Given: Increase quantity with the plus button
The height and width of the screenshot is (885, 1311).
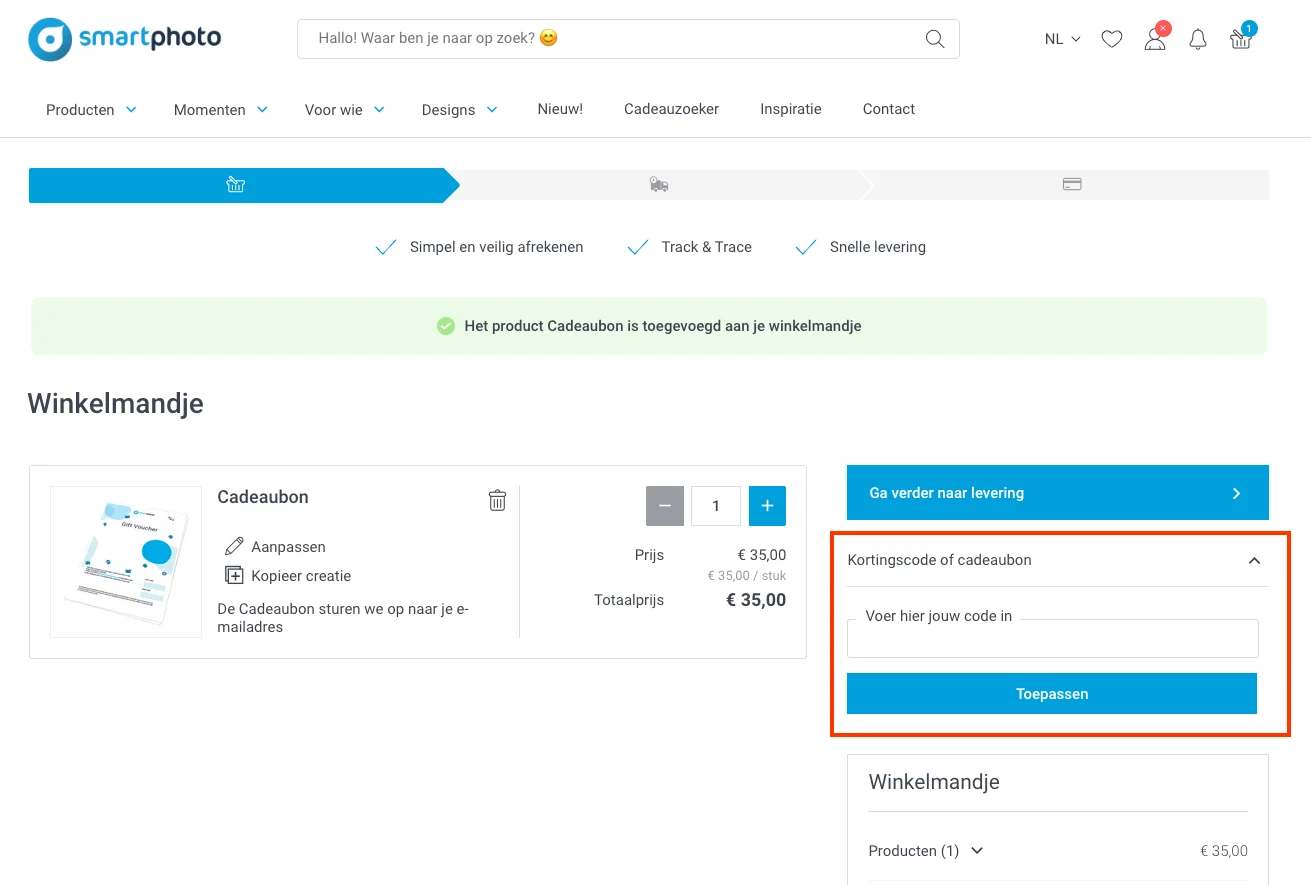Looking at the screenshot, I should click(x=767, y=506).
